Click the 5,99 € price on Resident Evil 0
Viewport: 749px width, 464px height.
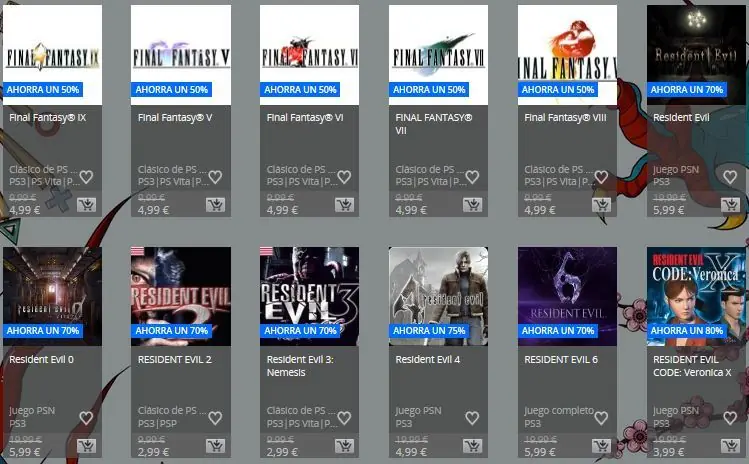[x=24, y=452]
